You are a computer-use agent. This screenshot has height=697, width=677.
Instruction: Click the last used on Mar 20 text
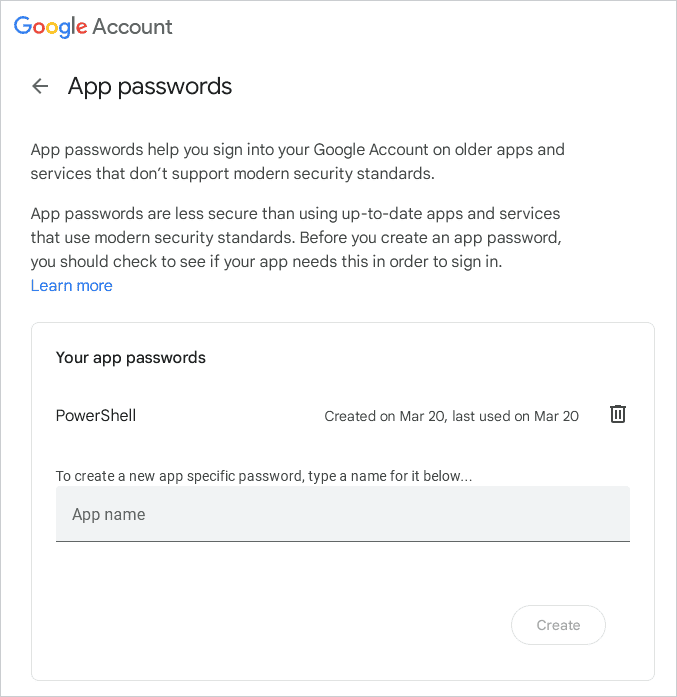coord(515,416)
